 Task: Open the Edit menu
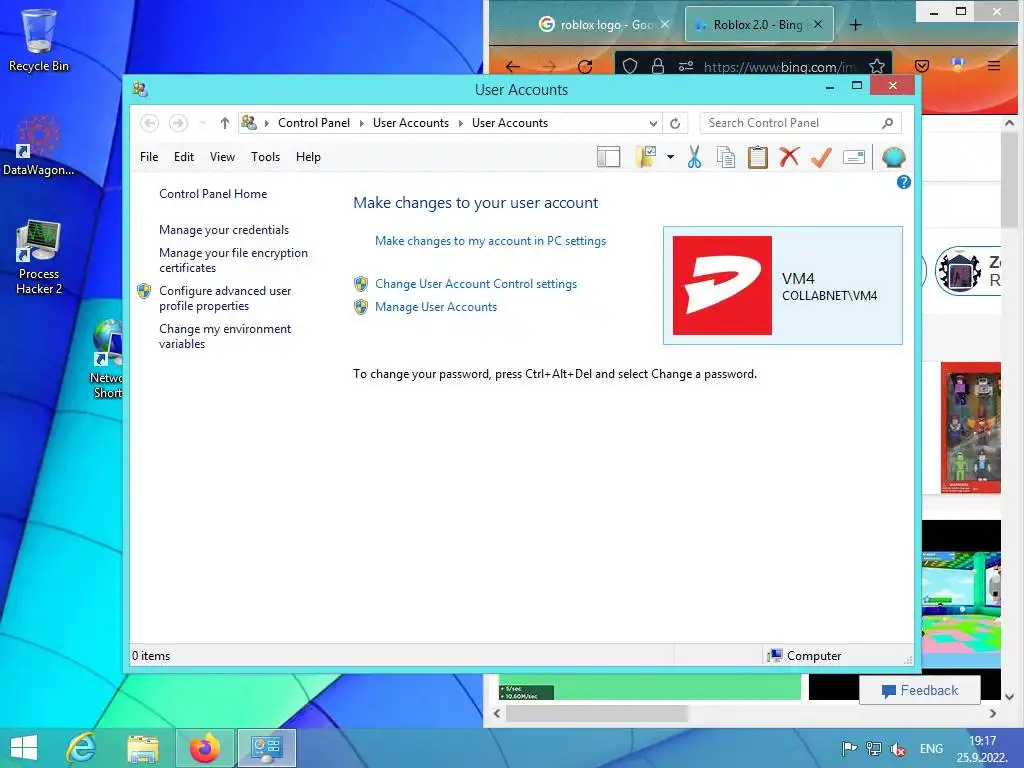(184, 157)
